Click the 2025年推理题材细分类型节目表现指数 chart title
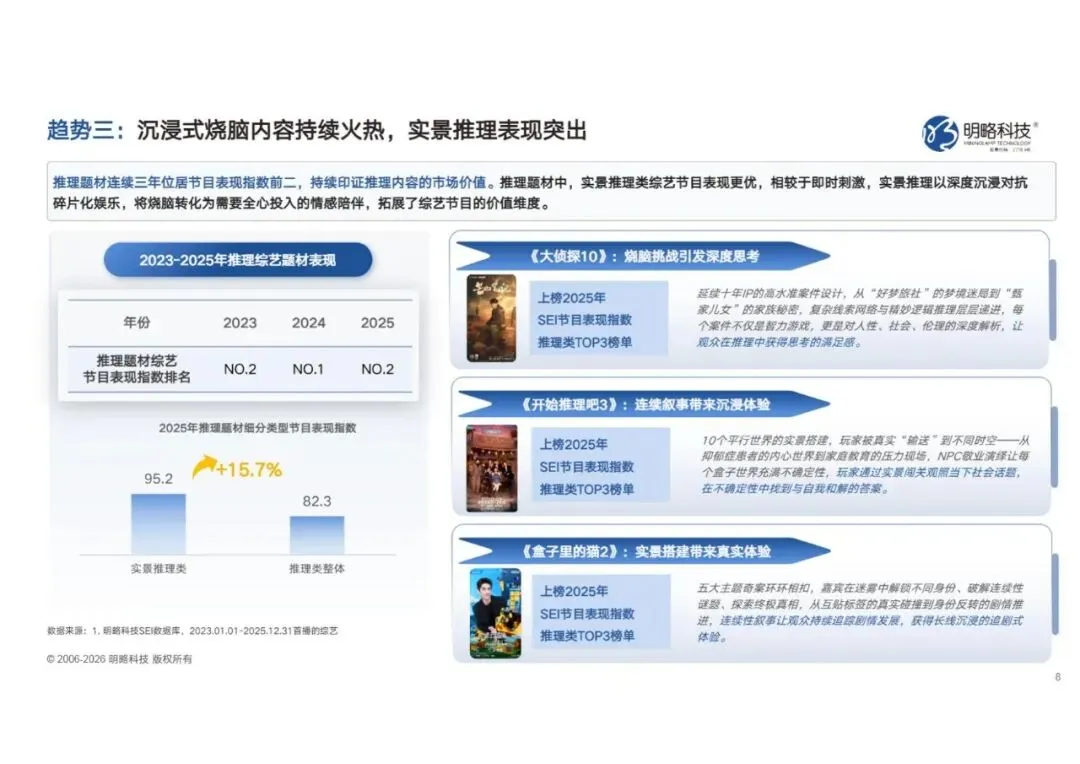 point(258,428)
